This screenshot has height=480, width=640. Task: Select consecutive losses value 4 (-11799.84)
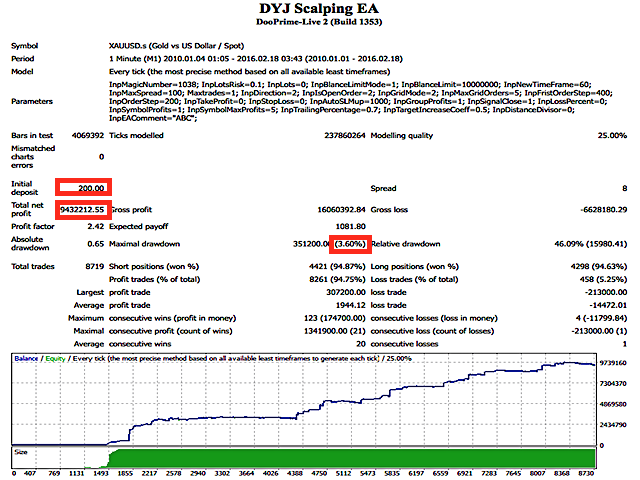[602, 318]
